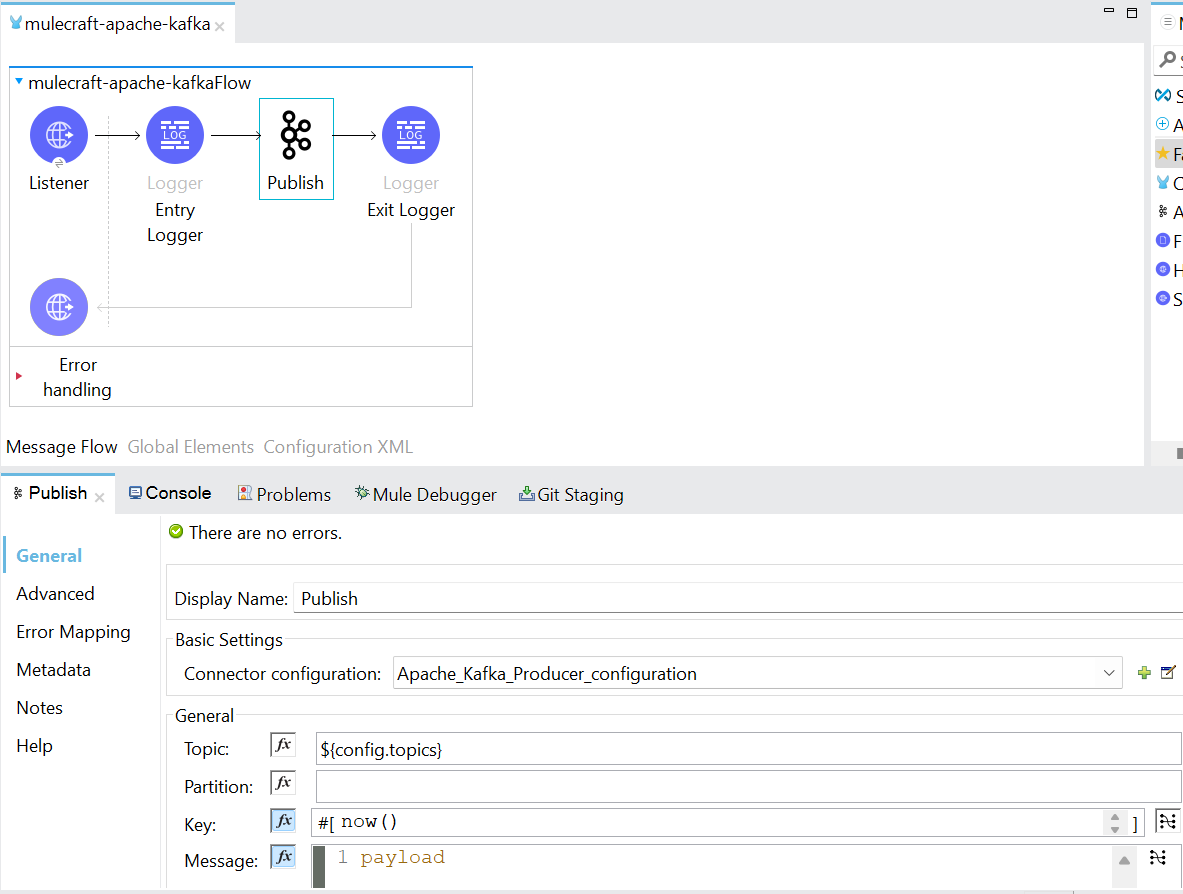Toggle fx expression mode for Topic

click(283, 745)
